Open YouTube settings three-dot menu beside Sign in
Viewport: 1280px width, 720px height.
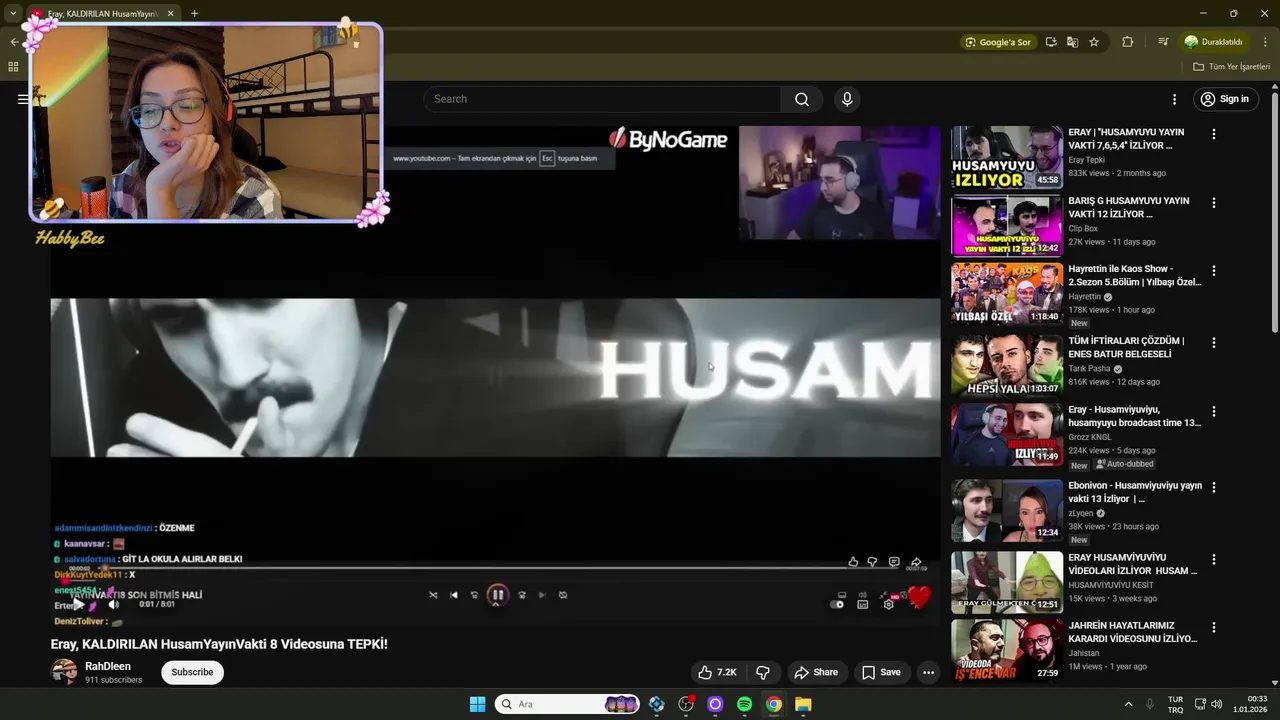coord(1174,99)
